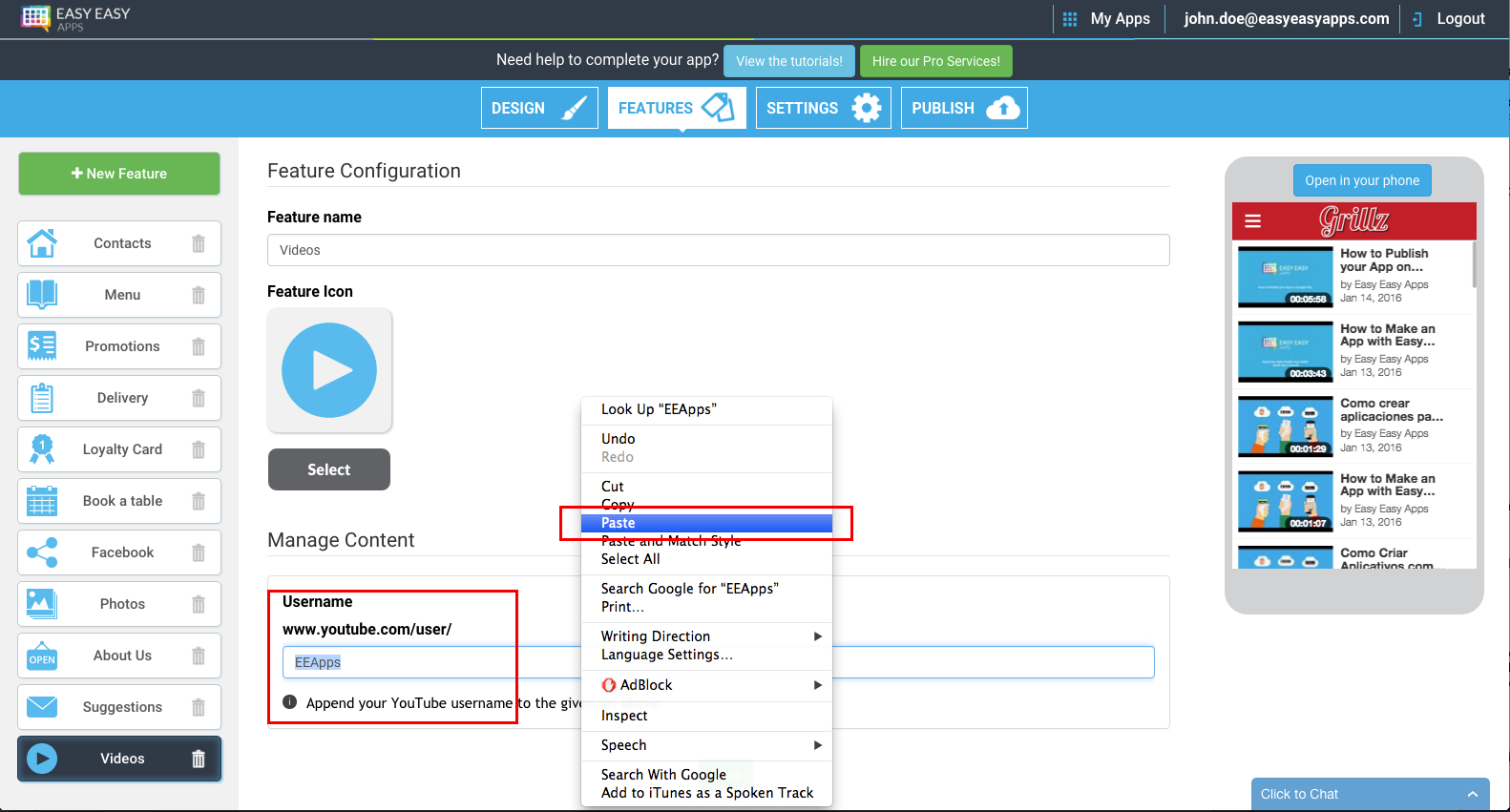Click the john.doe@easyeasyapps.com account link
Viewport: 1510px width, 812px height.
1286,18
